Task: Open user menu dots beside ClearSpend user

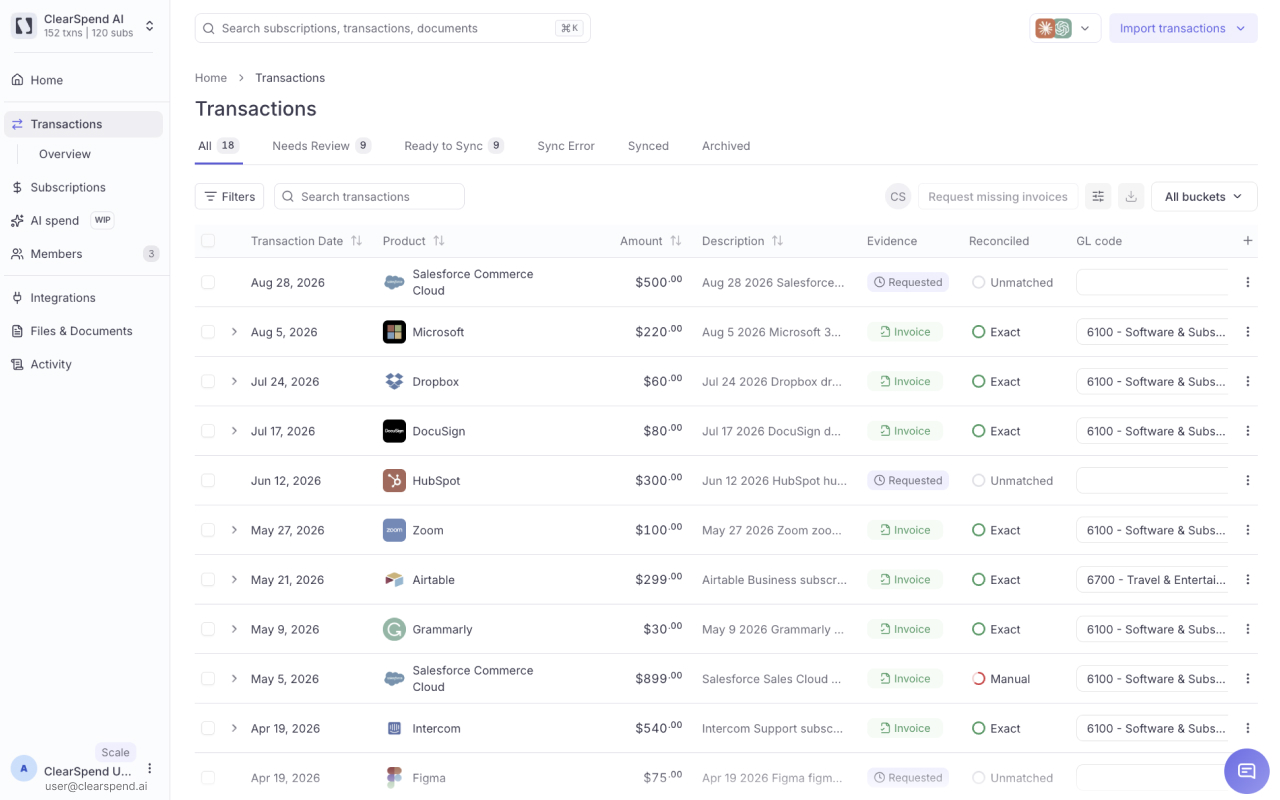Action: pyautogui.click(x=150, y=769)
